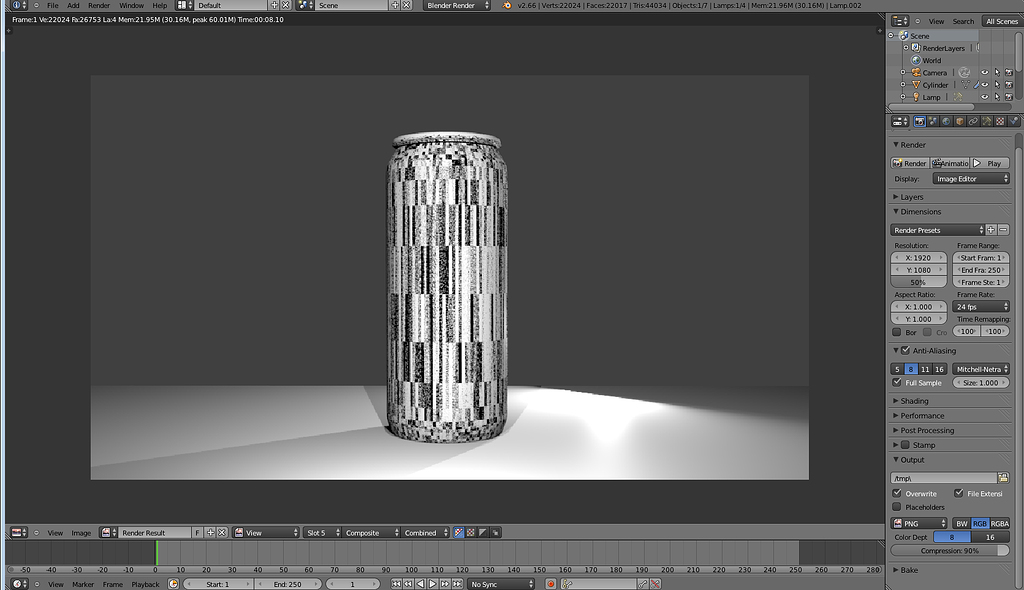Open the Object Constraints tab icon

[x=973, y=122]
